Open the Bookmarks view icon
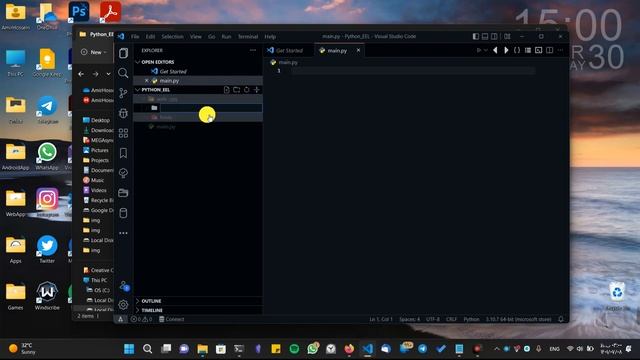 click(x=123, y=153)
